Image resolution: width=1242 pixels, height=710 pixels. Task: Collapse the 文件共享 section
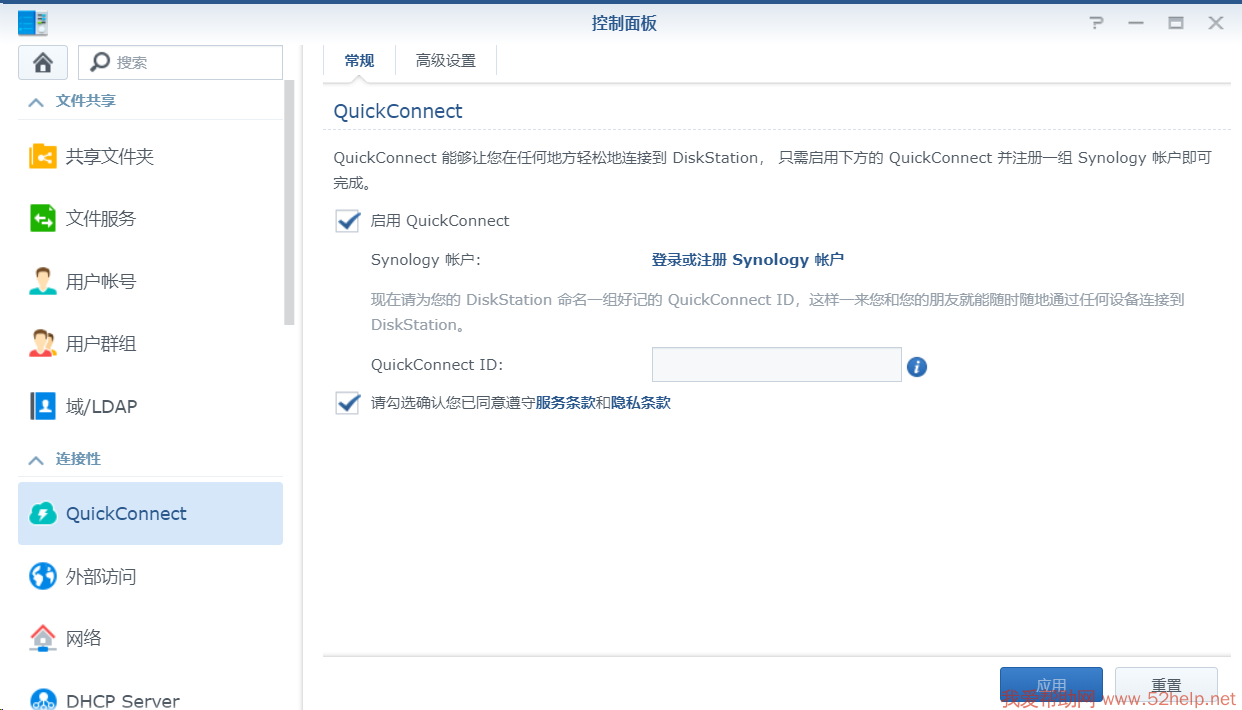tap(37, 102)
